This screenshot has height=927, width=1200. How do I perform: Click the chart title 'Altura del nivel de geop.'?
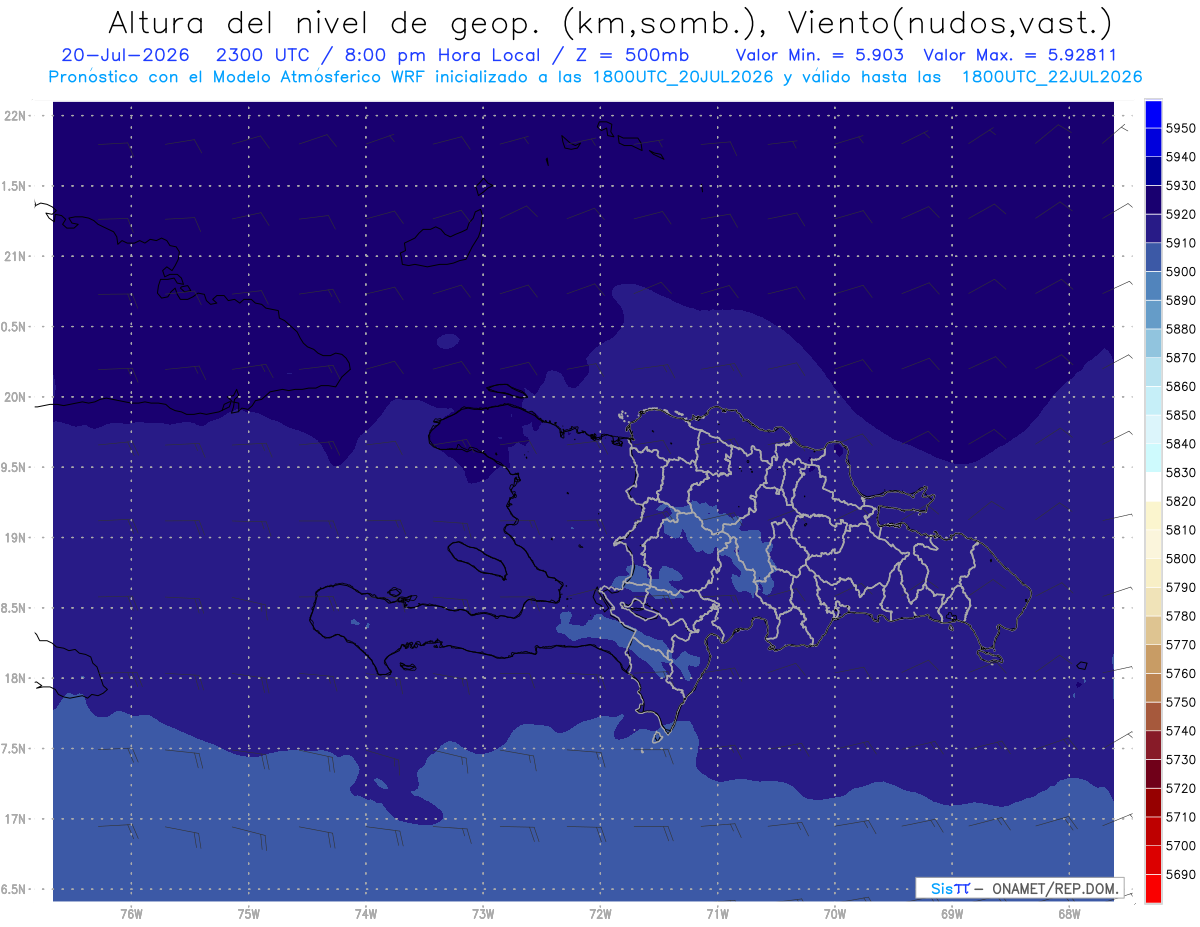[323, 22]
